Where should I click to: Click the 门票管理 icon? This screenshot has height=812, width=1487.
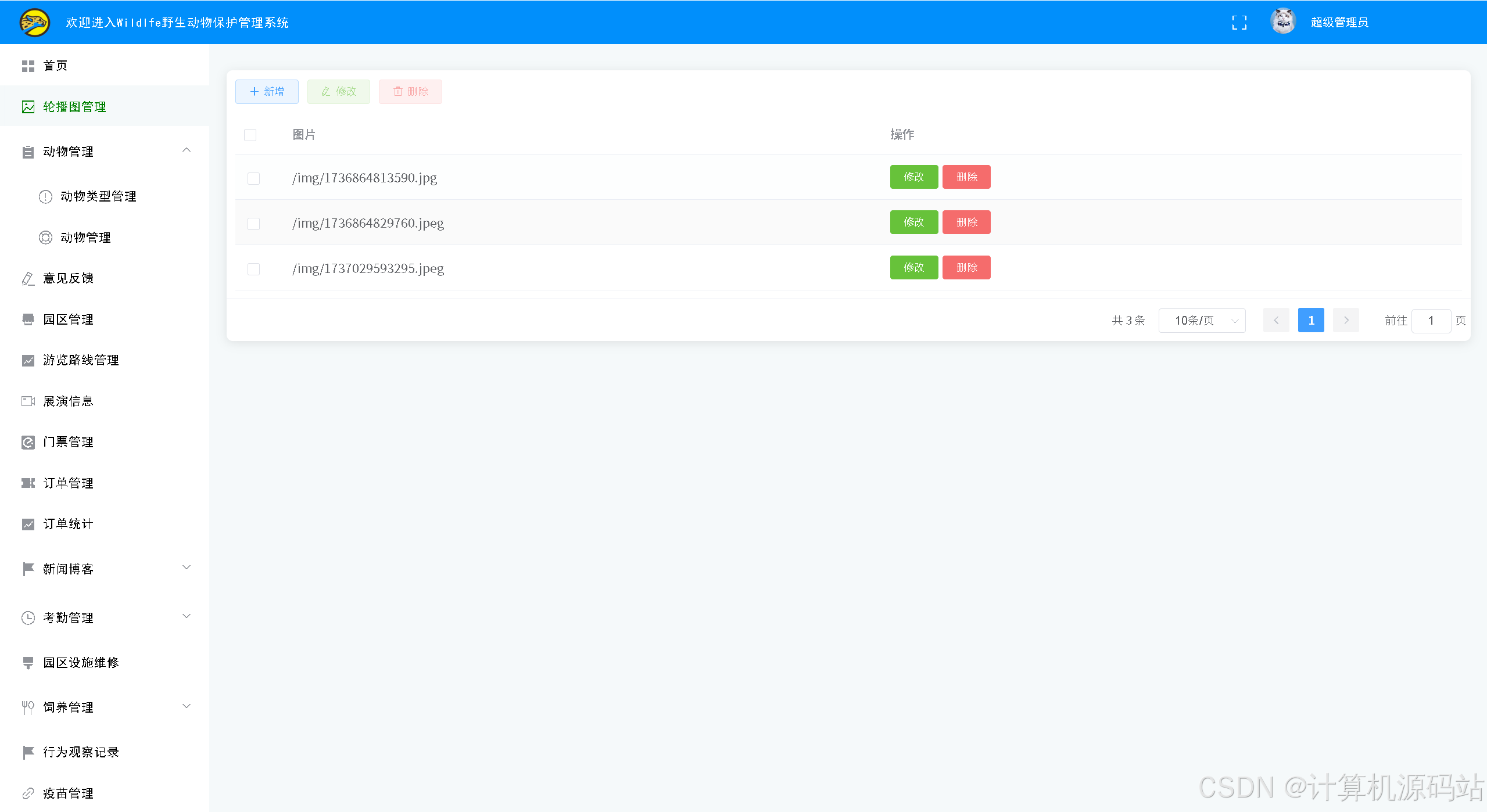(x=28, y=443)
